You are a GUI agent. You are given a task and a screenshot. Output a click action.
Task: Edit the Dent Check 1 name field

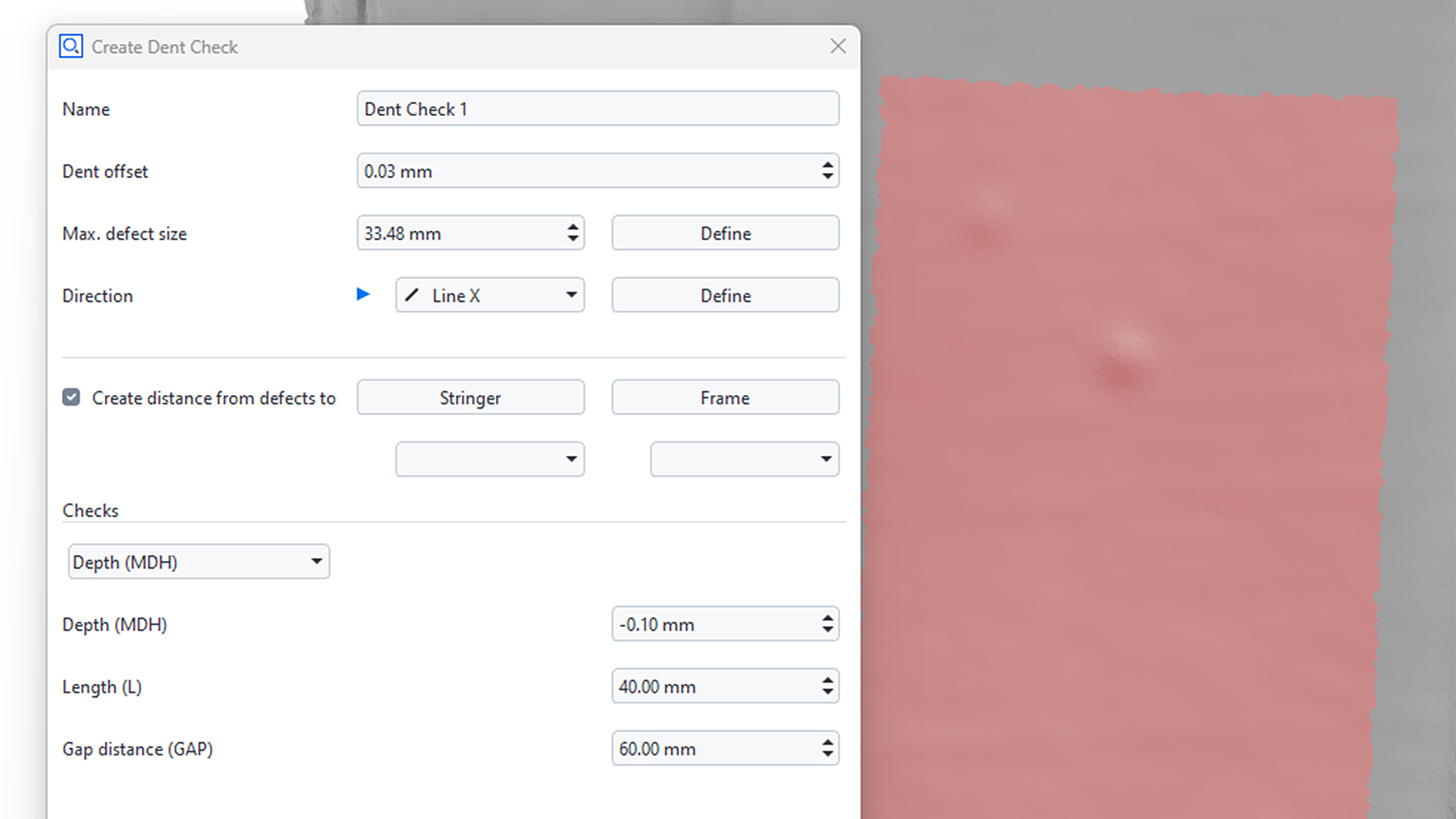point(598,108)
